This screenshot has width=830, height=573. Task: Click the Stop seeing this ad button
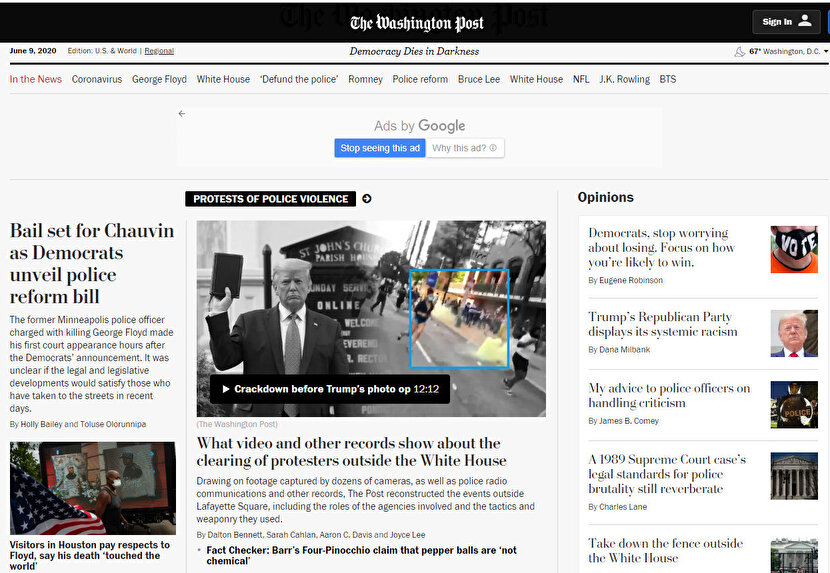pyautogui.click(x=380, y=148)
